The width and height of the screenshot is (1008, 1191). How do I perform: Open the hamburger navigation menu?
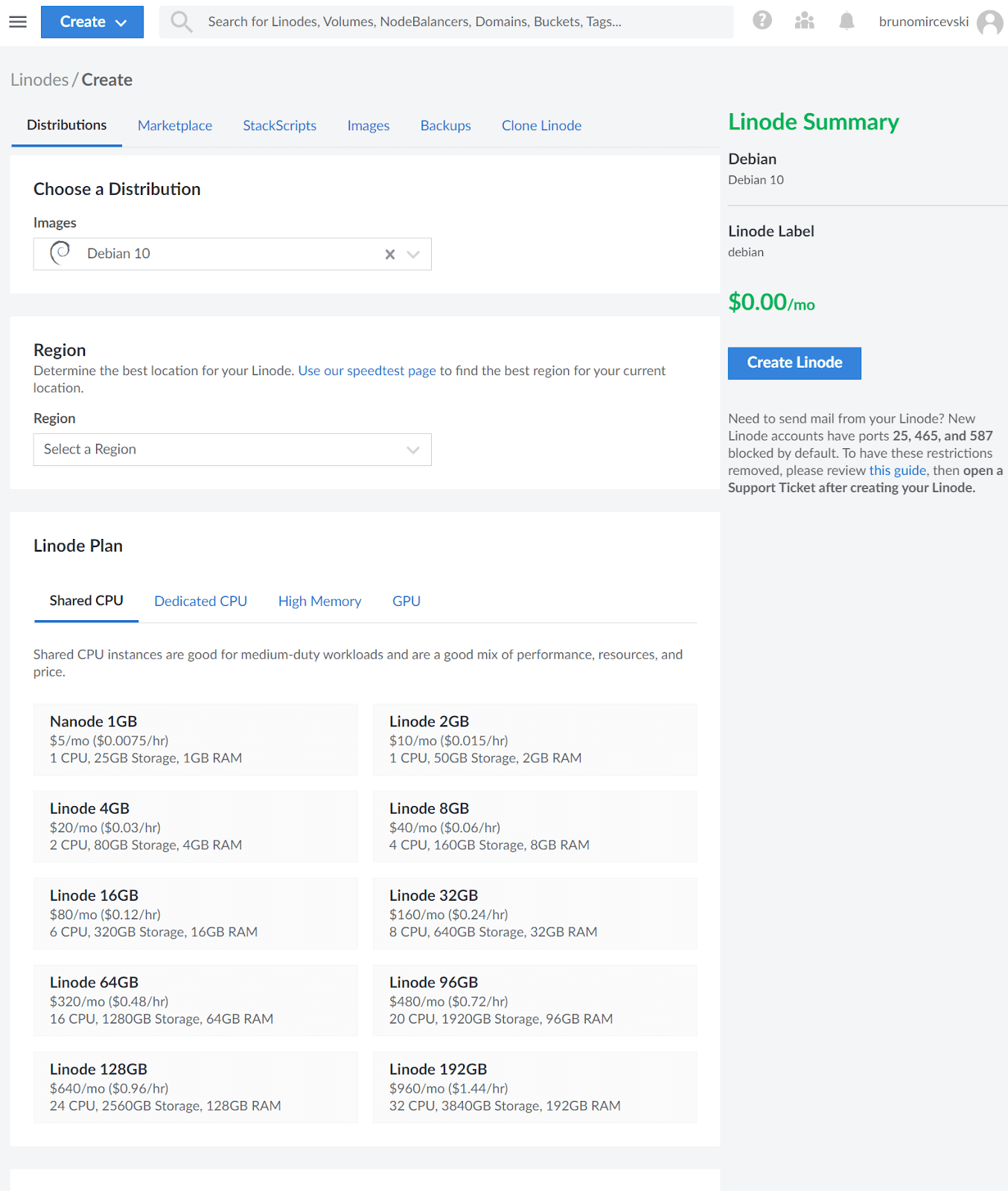[x=18, y=22]
